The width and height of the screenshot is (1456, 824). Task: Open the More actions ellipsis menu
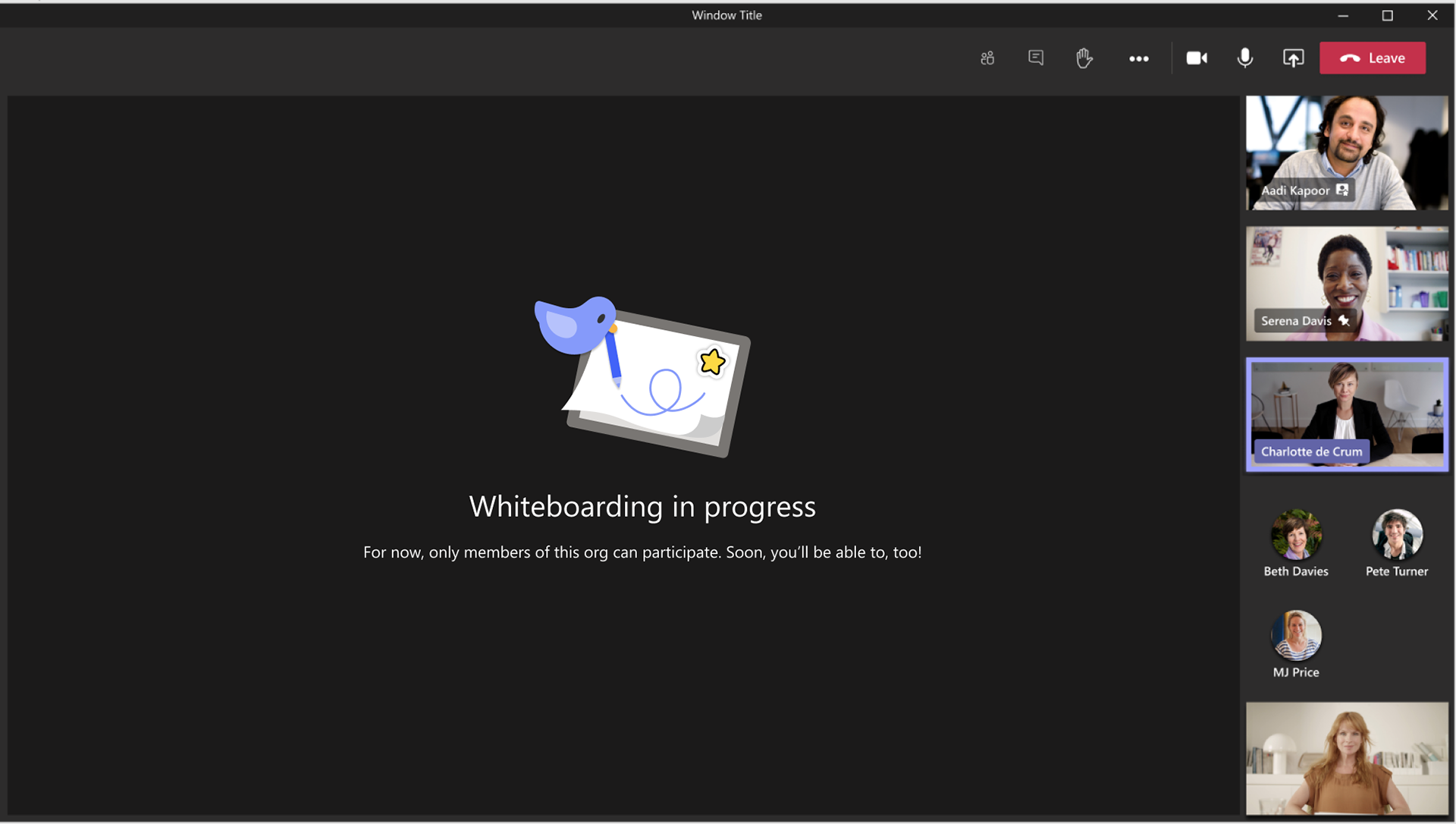(1138, 58)
